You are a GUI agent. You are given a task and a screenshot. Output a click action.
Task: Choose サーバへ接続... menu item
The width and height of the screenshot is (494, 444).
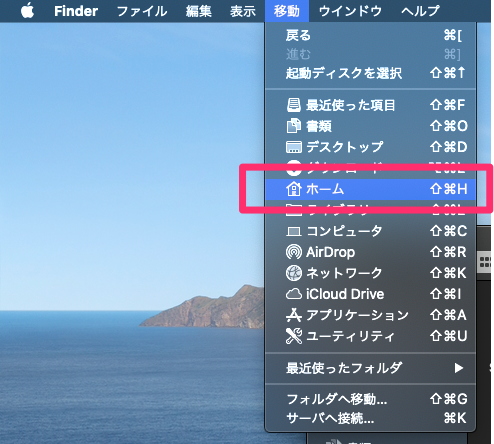[370, 418]
